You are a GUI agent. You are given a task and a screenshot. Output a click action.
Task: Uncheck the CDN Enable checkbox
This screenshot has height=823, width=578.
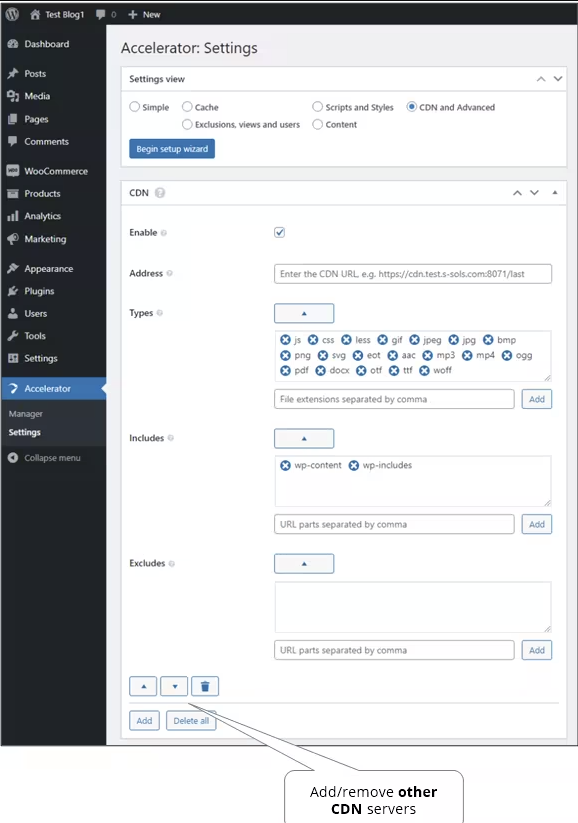tap(279, 232)
